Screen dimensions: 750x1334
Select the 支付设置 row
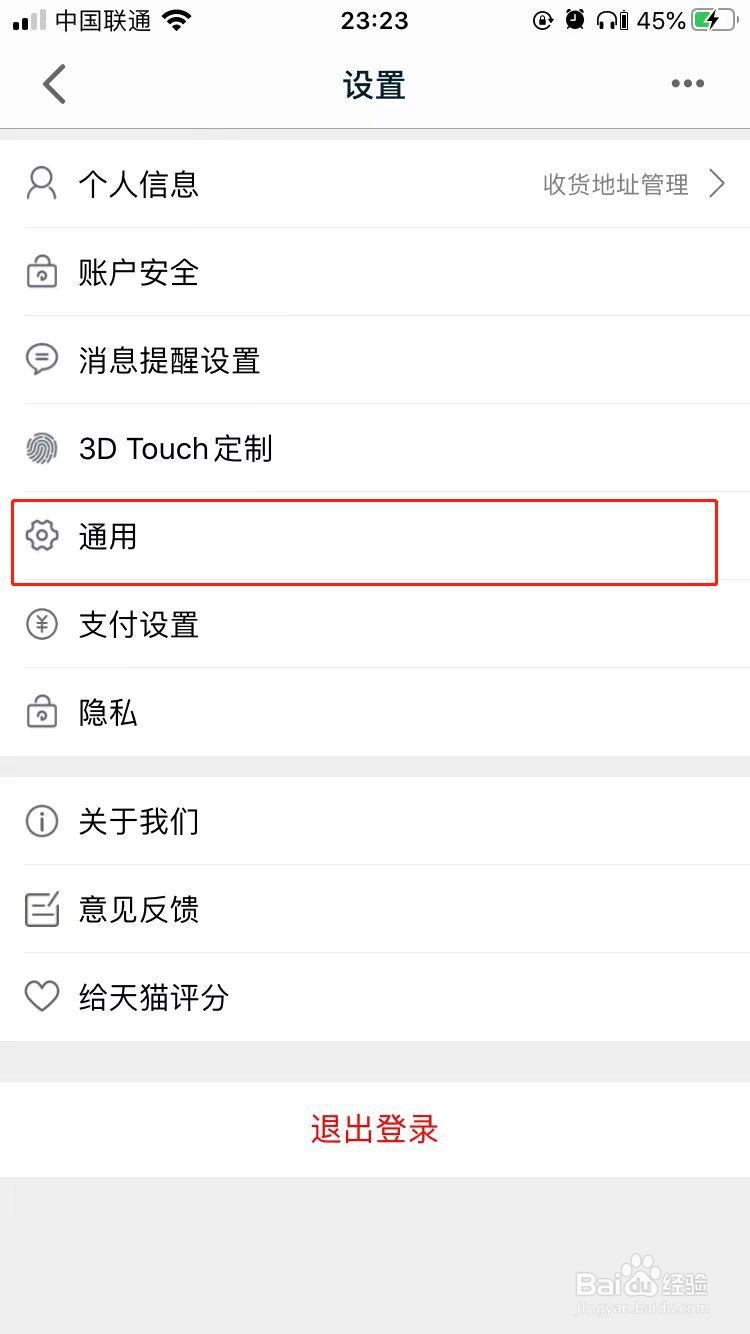[375, 624]
